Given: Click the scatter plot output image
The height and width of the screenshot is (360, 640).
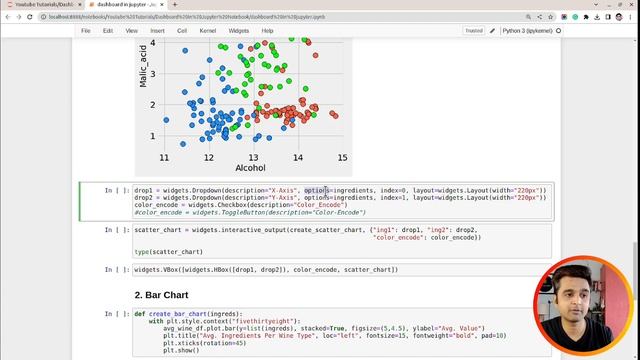Looking at the screenshot, I should click(x=244, y=107).
